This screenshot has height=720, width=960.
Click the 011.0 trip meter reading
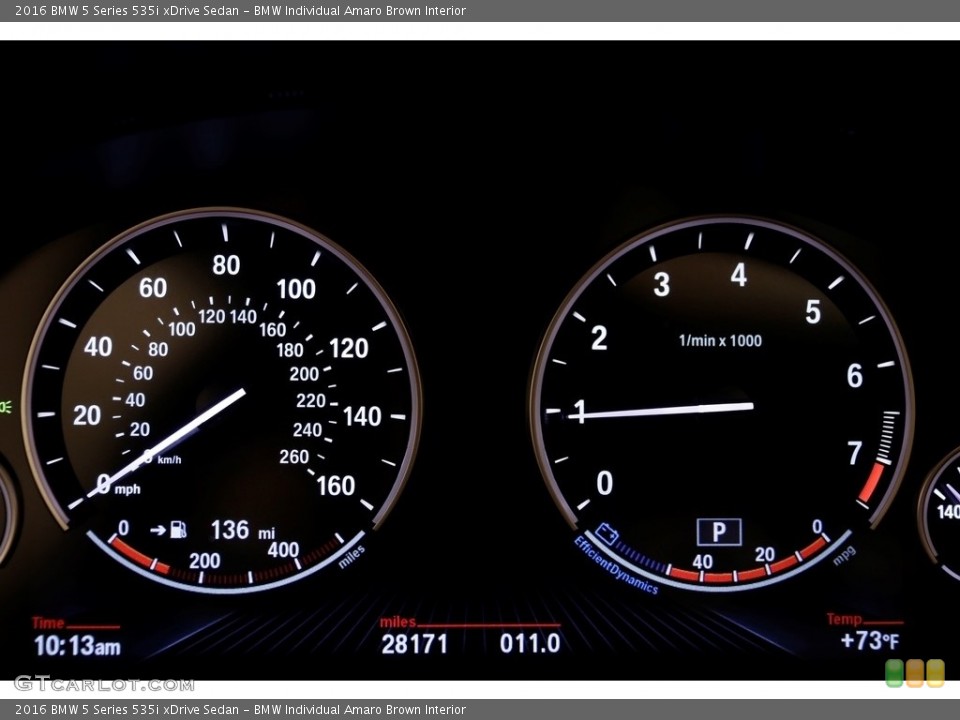click(x=530, y=643)
